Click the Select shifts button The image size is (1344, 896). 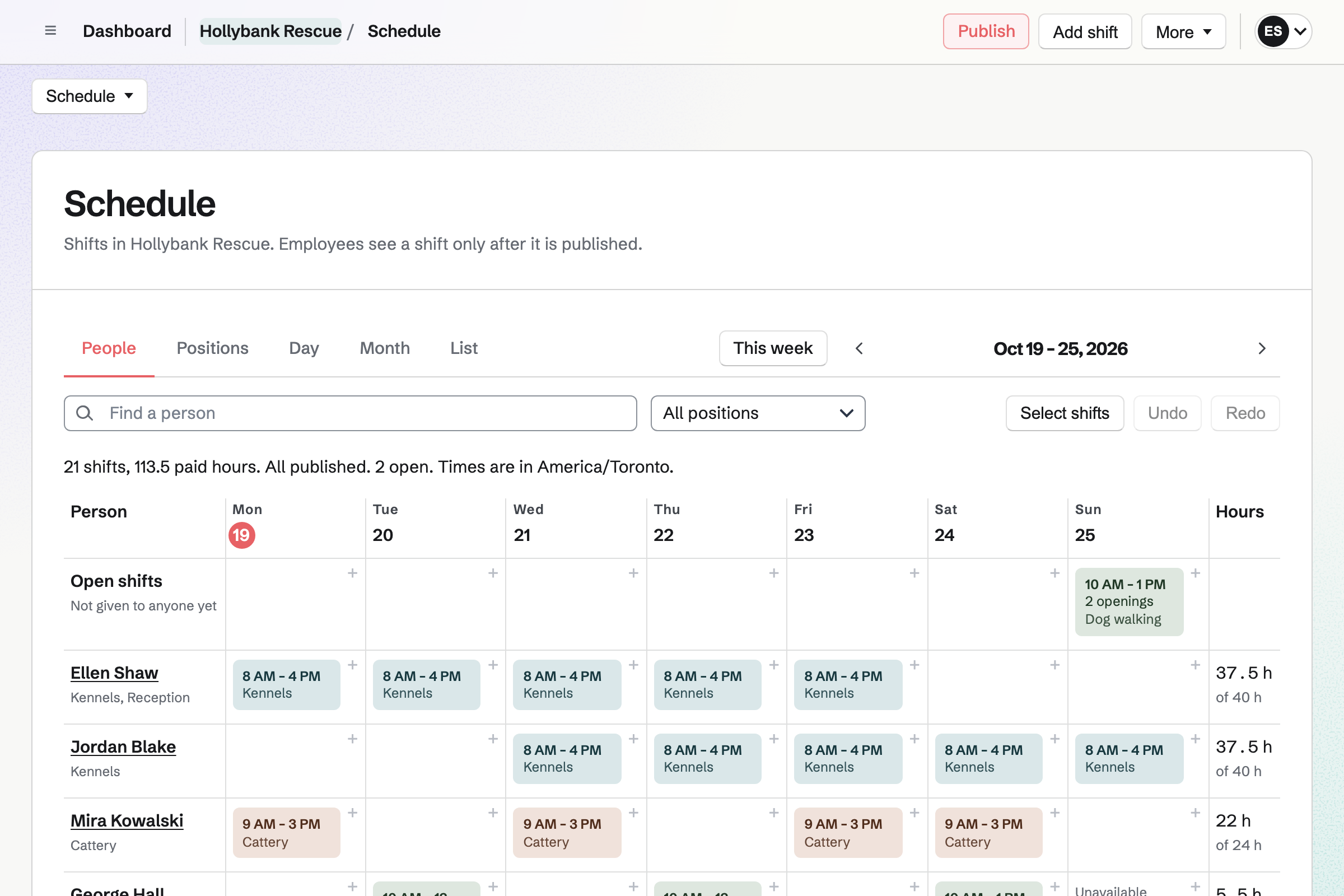click(1065, 413)
